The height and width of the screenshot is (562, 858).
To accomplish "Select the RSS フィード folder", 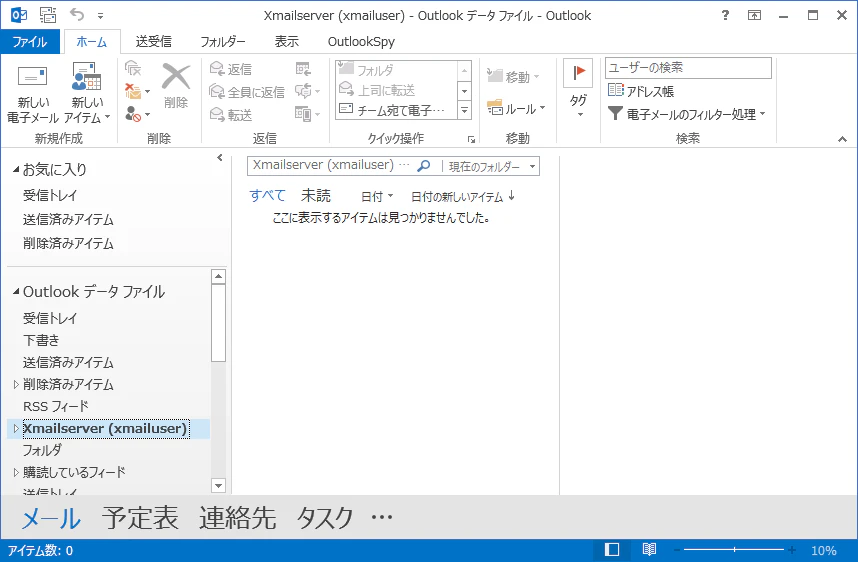I will (x=56, y=406).
